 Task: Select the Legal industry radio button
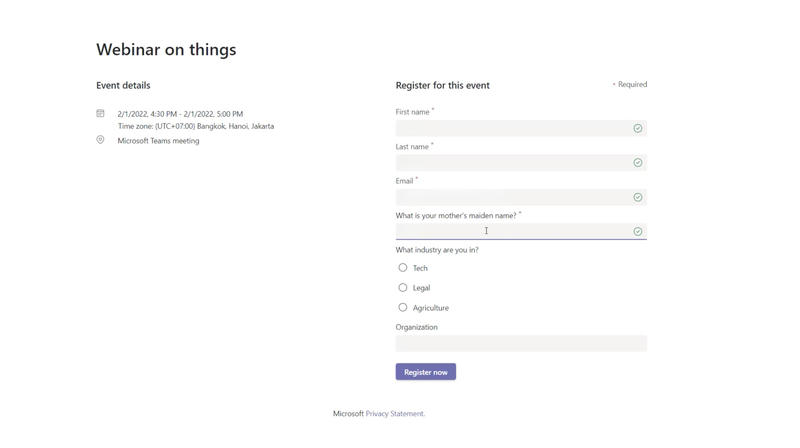click(403, 288)
